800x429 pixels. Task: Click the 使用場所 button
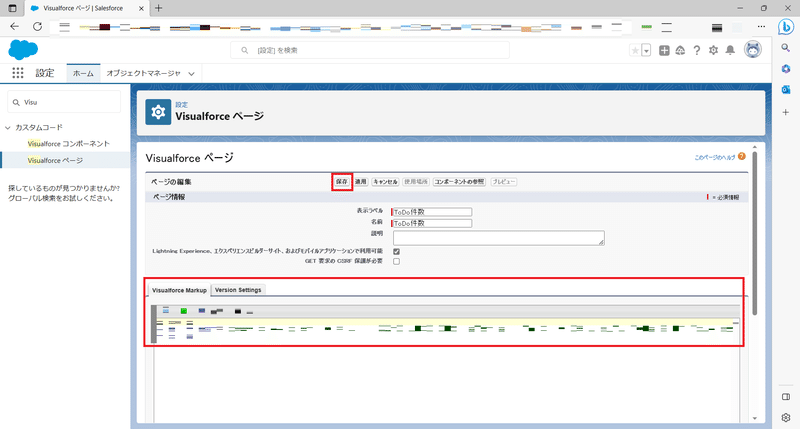coord(416,182)
